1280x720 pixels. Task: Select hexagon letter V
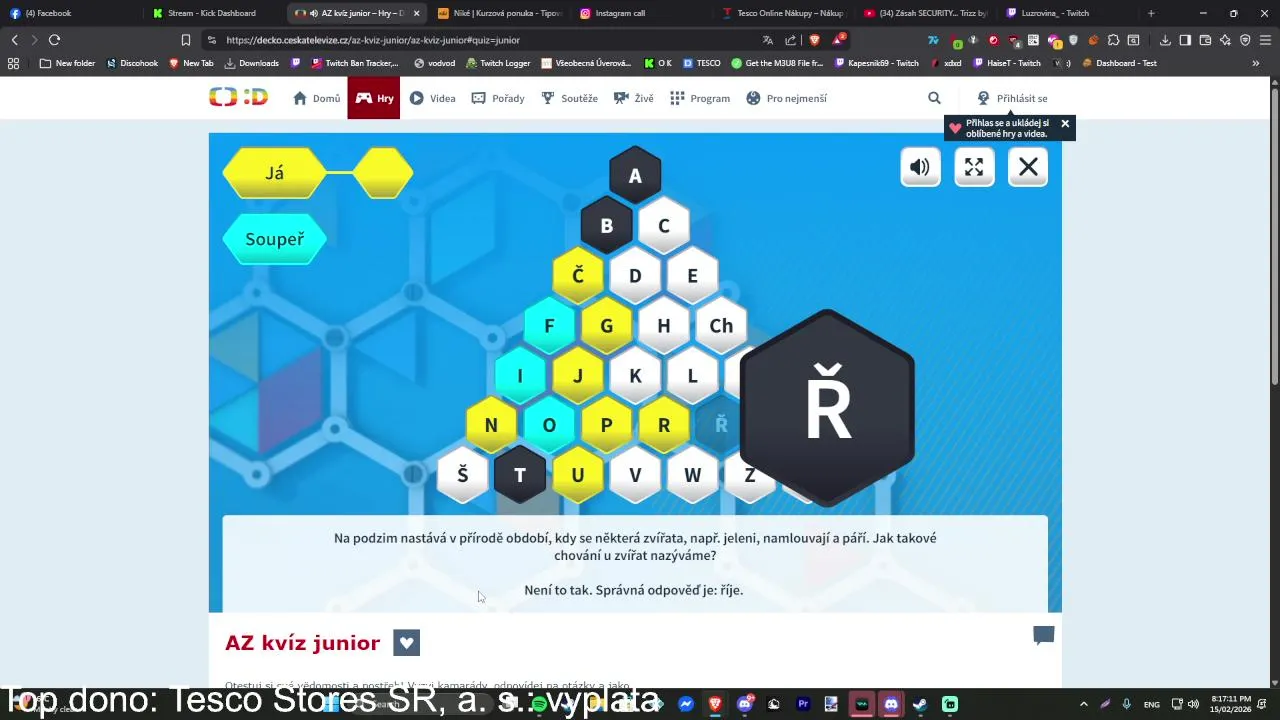point(635,475)
